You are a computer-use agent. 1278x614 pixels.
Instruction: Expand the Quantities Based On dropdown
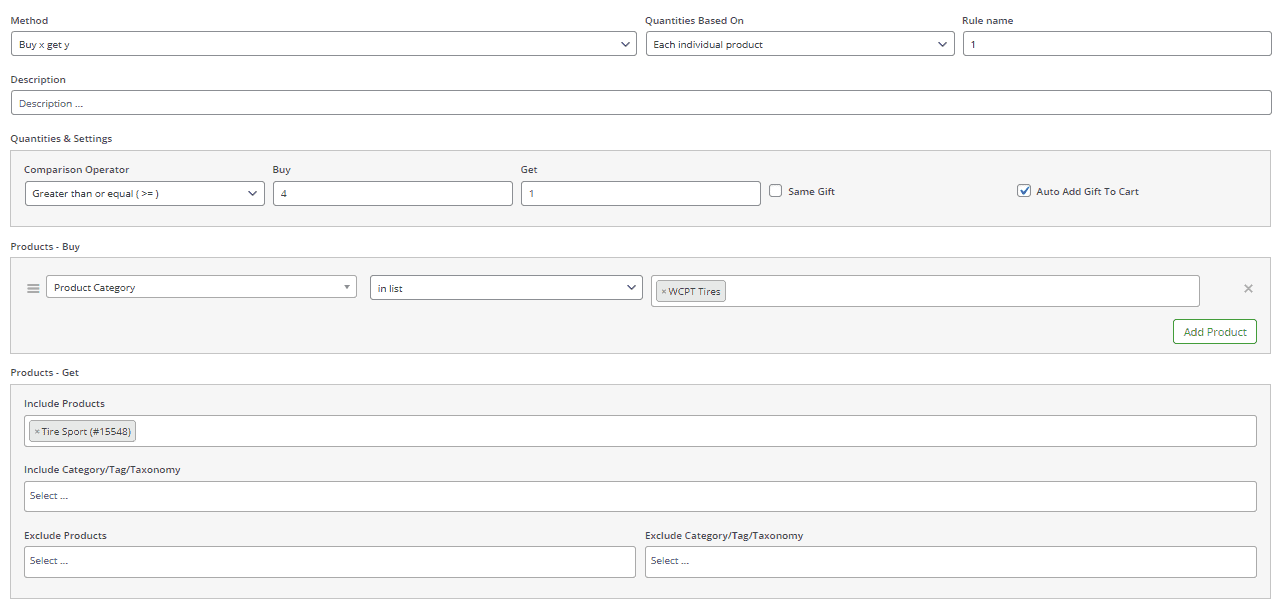799,44
